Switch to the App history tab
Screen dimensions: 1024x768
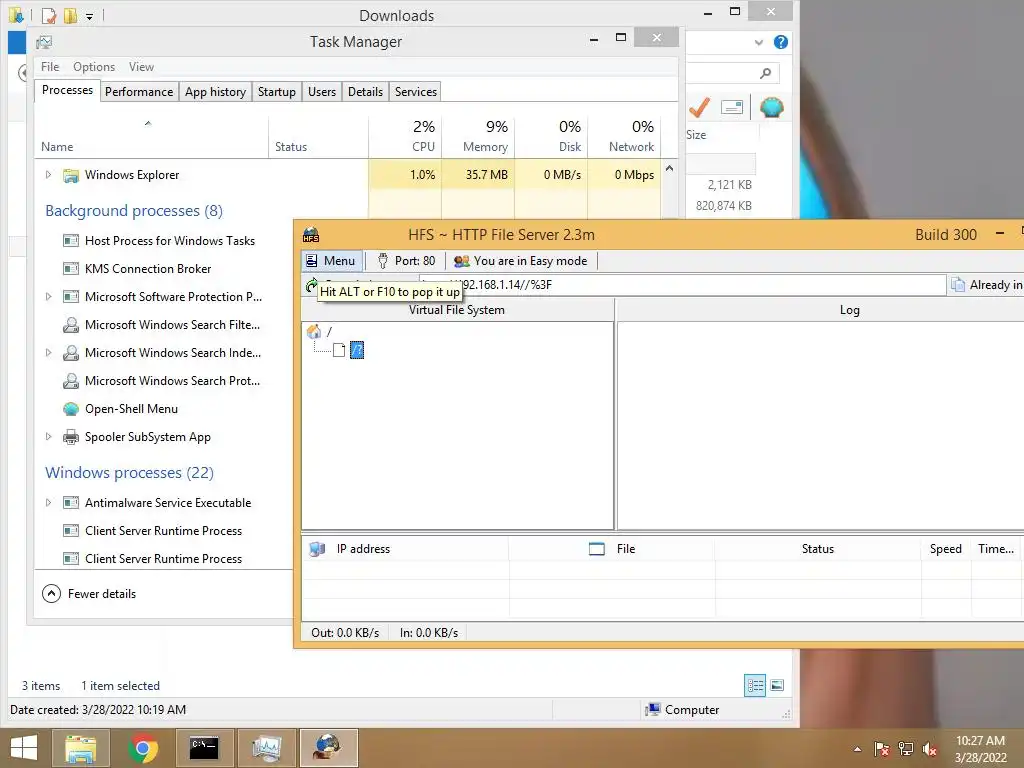click(x=216, y=91)
